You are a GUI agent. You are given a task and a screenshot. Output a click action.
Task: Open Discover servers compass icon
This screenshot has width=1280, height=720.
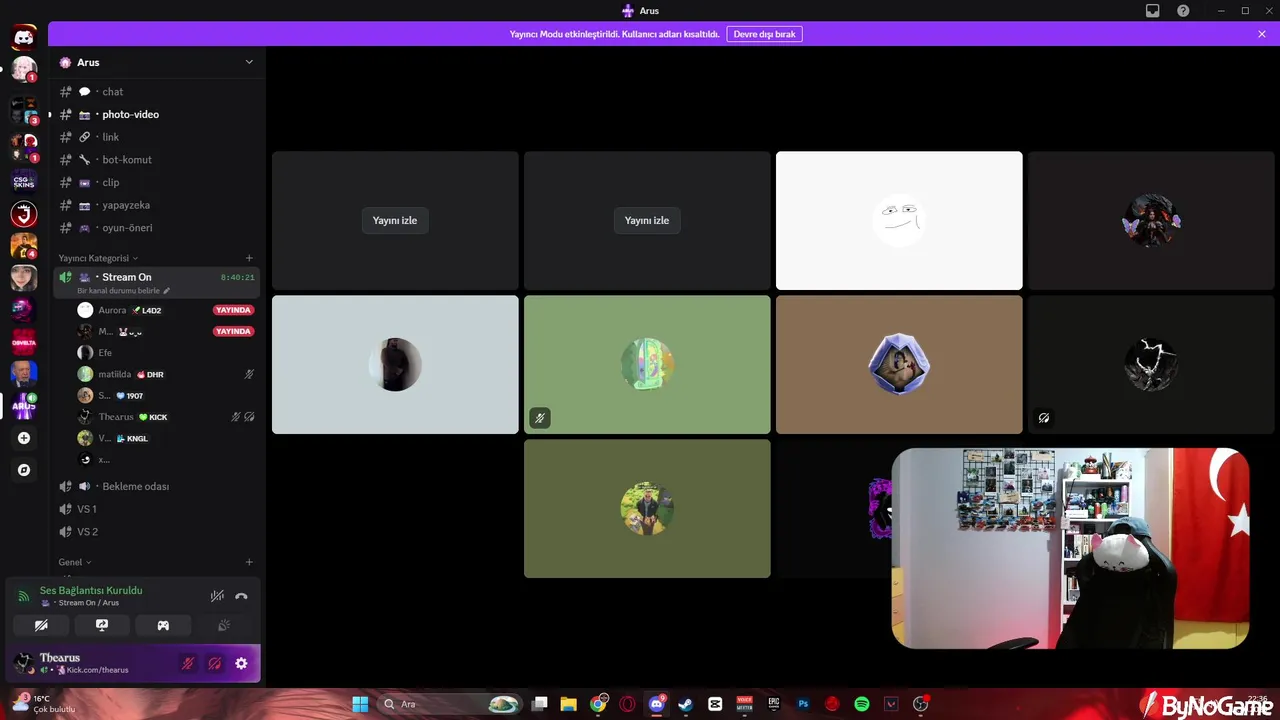24,470
